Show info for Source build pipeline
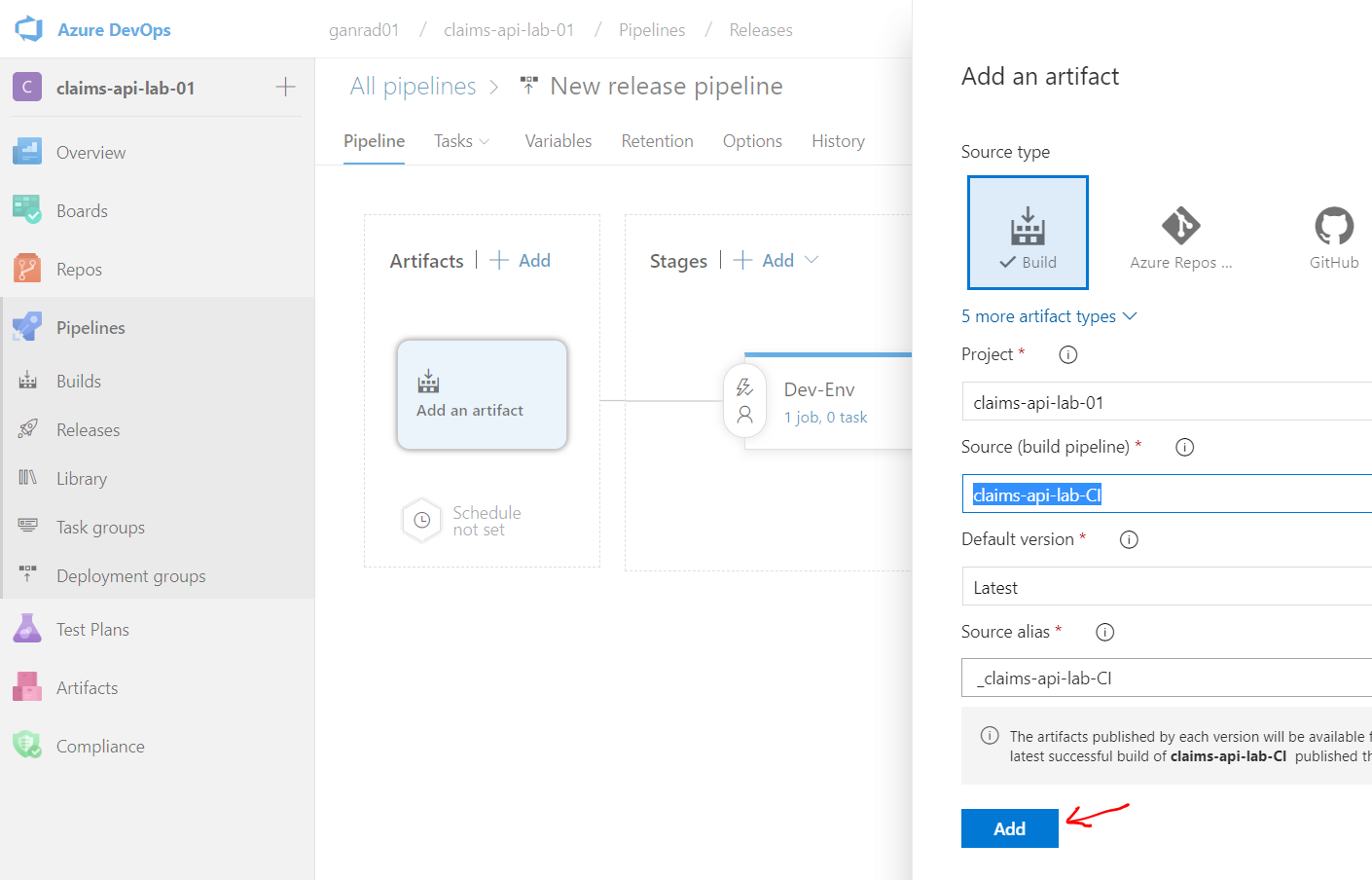The width and height of the screenshot is (1372, 880). click(x=1184, y=447)
